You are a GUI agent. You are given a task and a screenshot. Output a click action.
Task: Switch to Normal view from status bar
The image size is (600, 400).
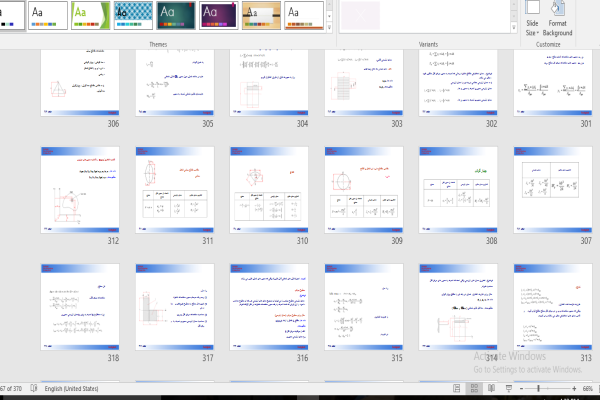pos(457,389)
